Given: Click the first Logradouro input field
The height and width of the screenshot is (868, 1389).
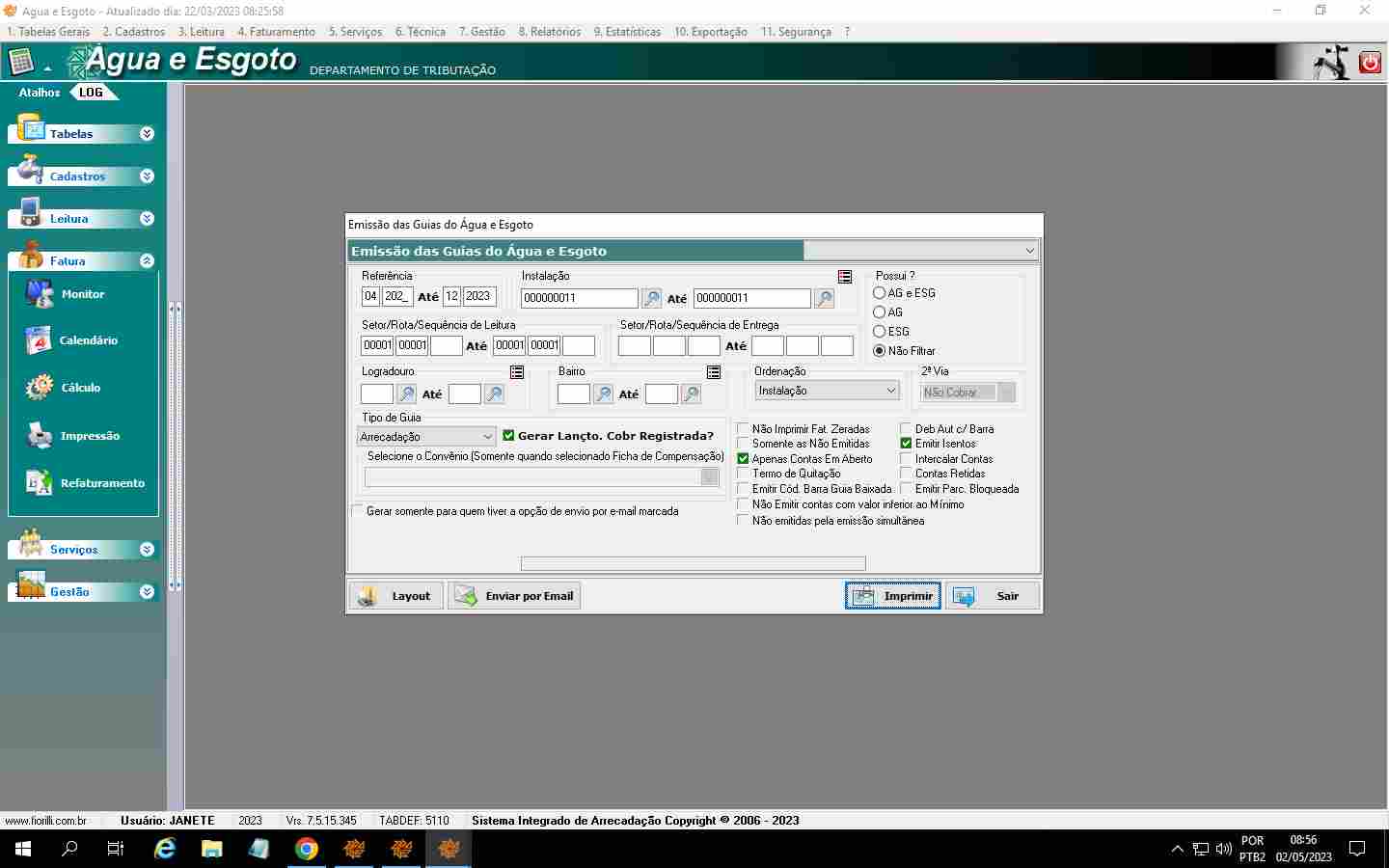Looking at the screenshot, I should click(376, 394).
